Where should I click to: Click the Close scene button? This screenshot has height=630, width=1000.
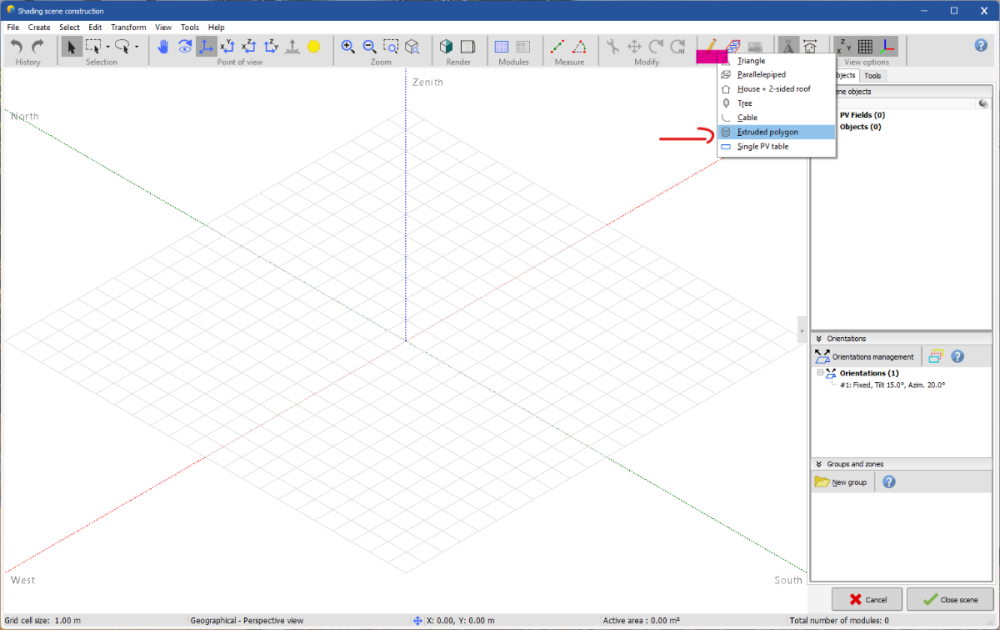(x=950, y=599)
